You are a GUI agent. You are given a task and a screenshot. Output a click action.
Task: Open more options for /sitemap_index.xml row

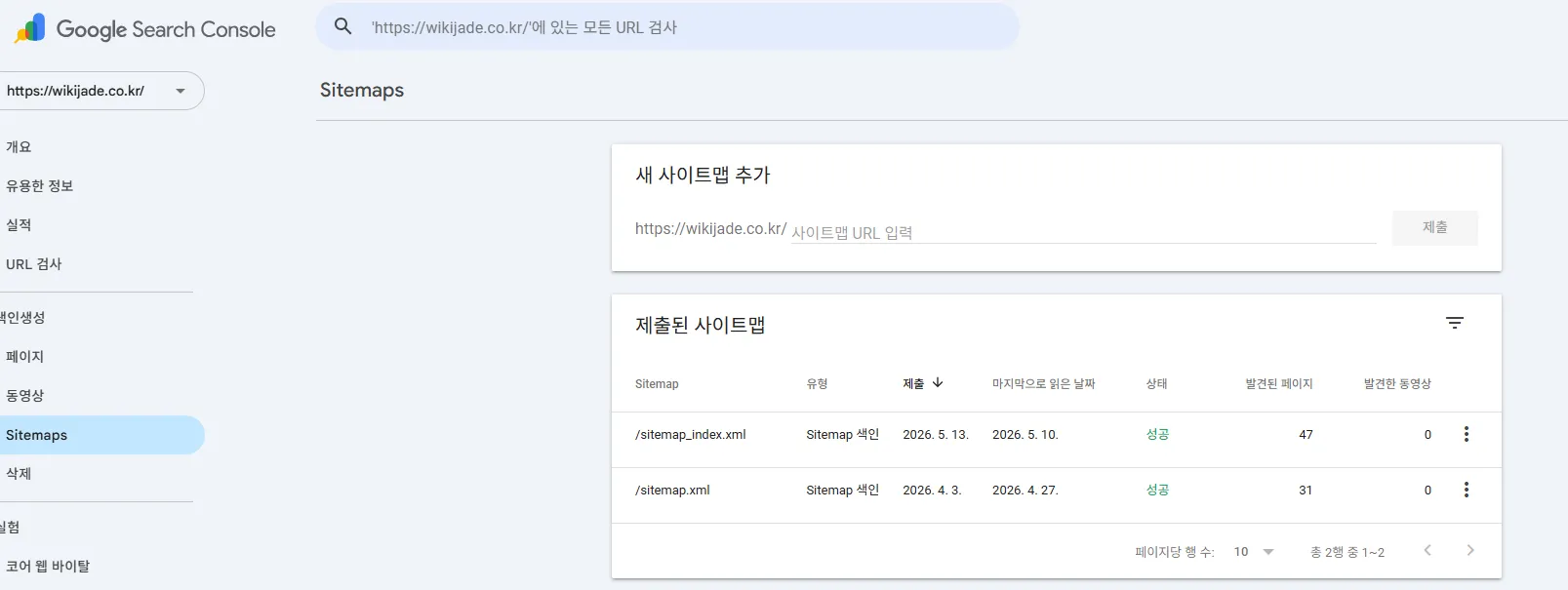pos(1466,434)
